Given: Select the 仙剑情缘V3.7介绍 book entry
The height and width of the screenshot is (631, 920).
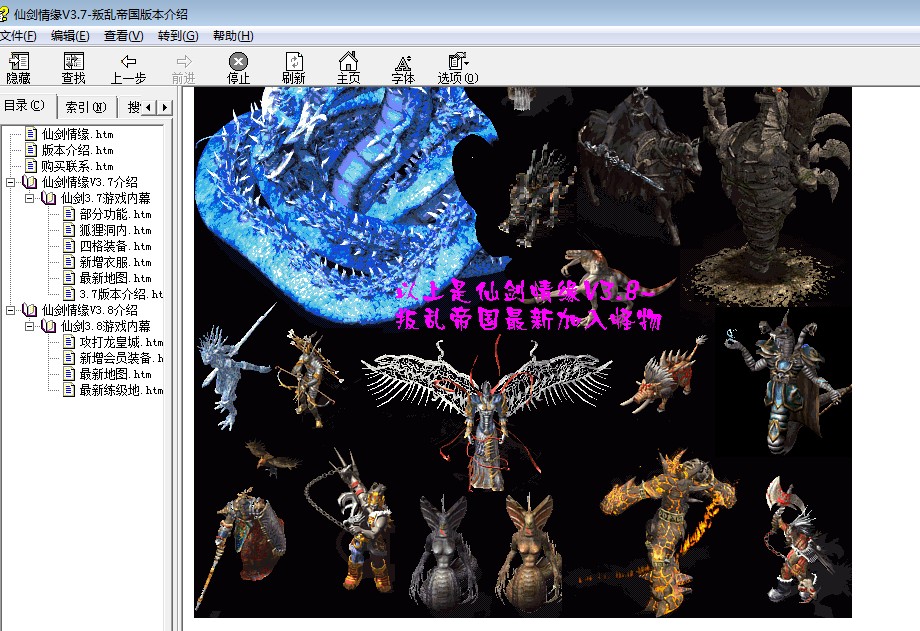Looking at the screenshot, I should [x=89, y=183].
